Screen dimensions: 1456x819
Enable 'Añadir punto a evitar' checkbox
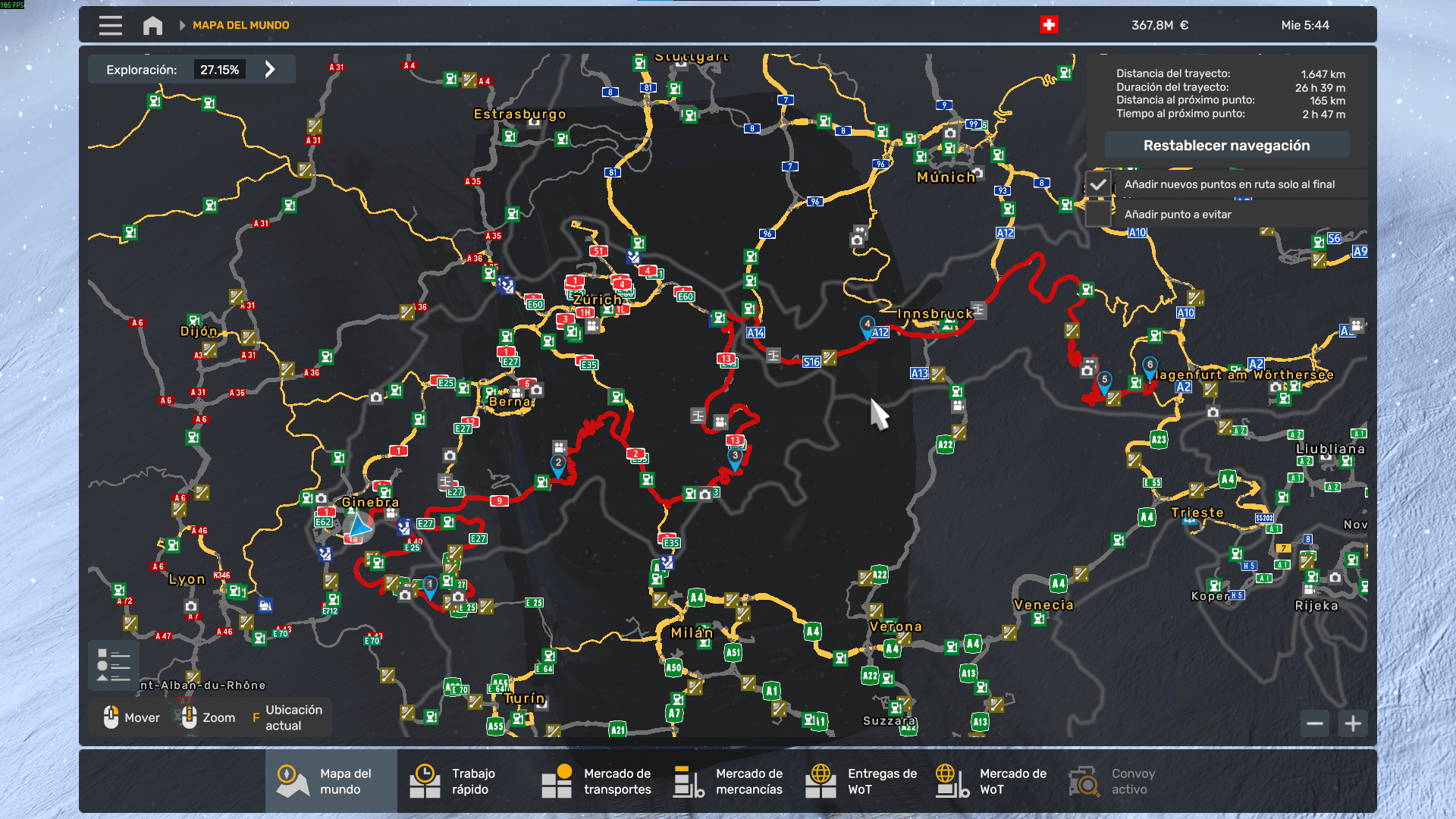pyautogui.click(x=1098, y=214)
